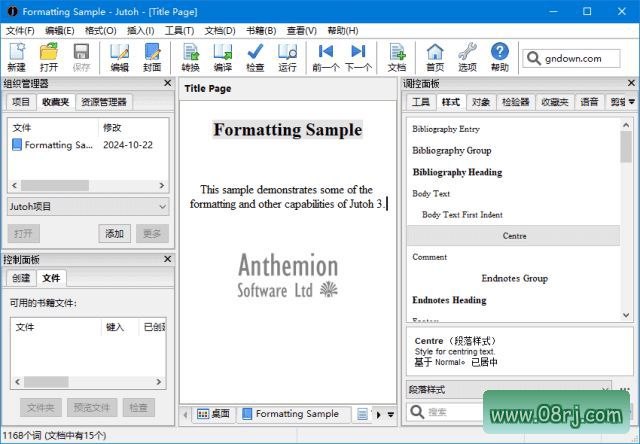The image size is (640, 444).
Task: Close the 调控面板 panel
Action: tap(631, 83)
